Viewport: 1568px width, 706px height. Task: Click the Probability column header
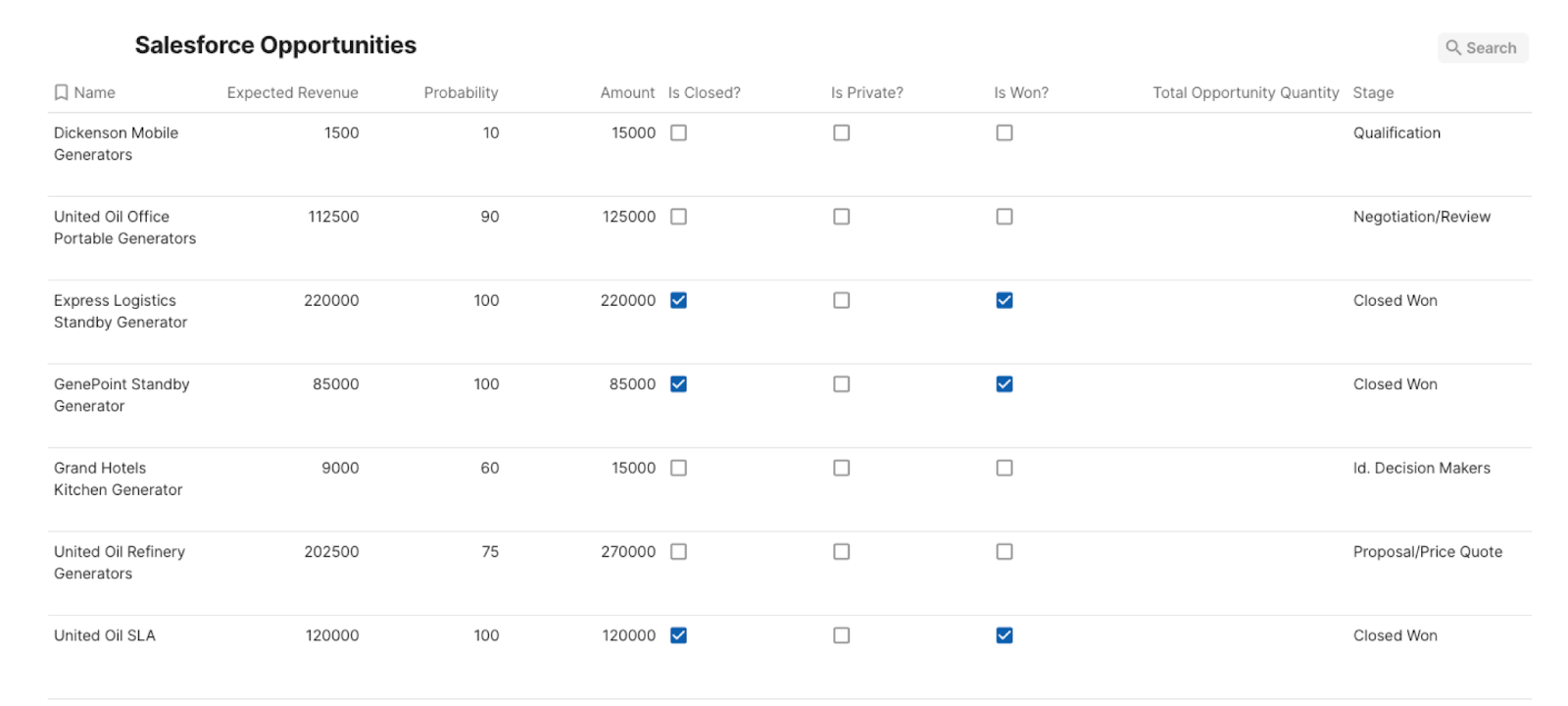(x=461, y=92)
